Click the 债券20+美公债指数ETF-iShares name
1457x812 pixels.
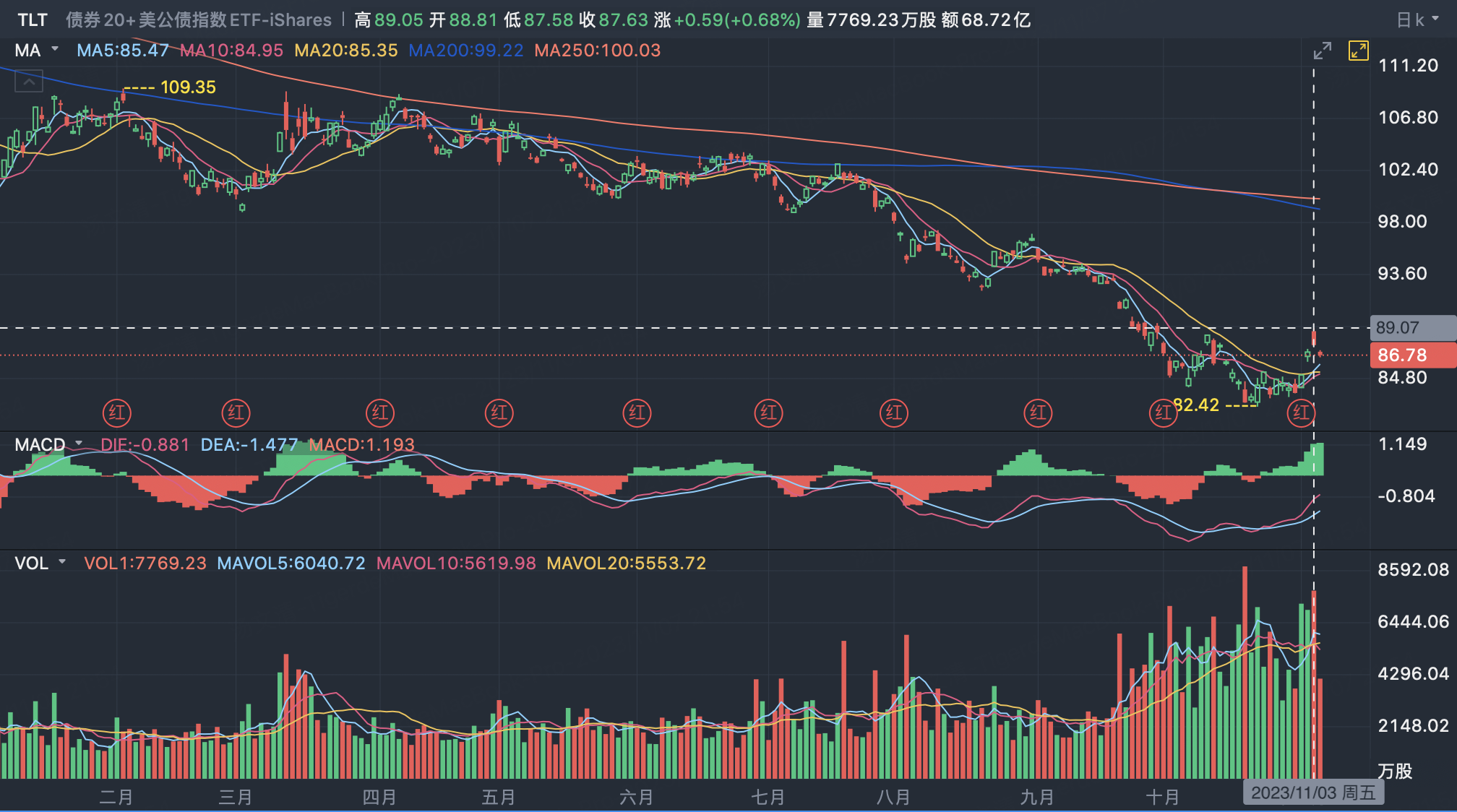point(199,20)
